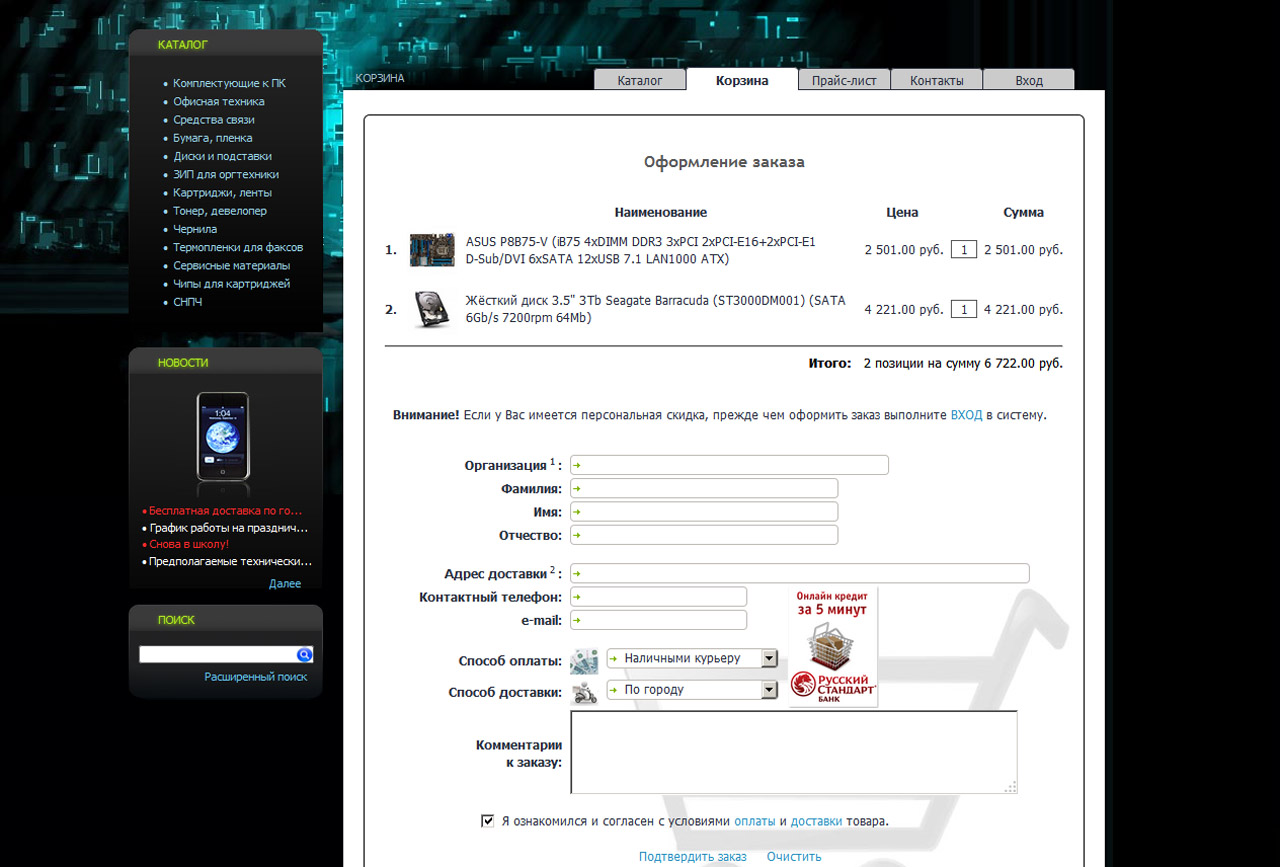Open the Прайс-лист tab
The image size is (1280, 867).
point(844,80)
